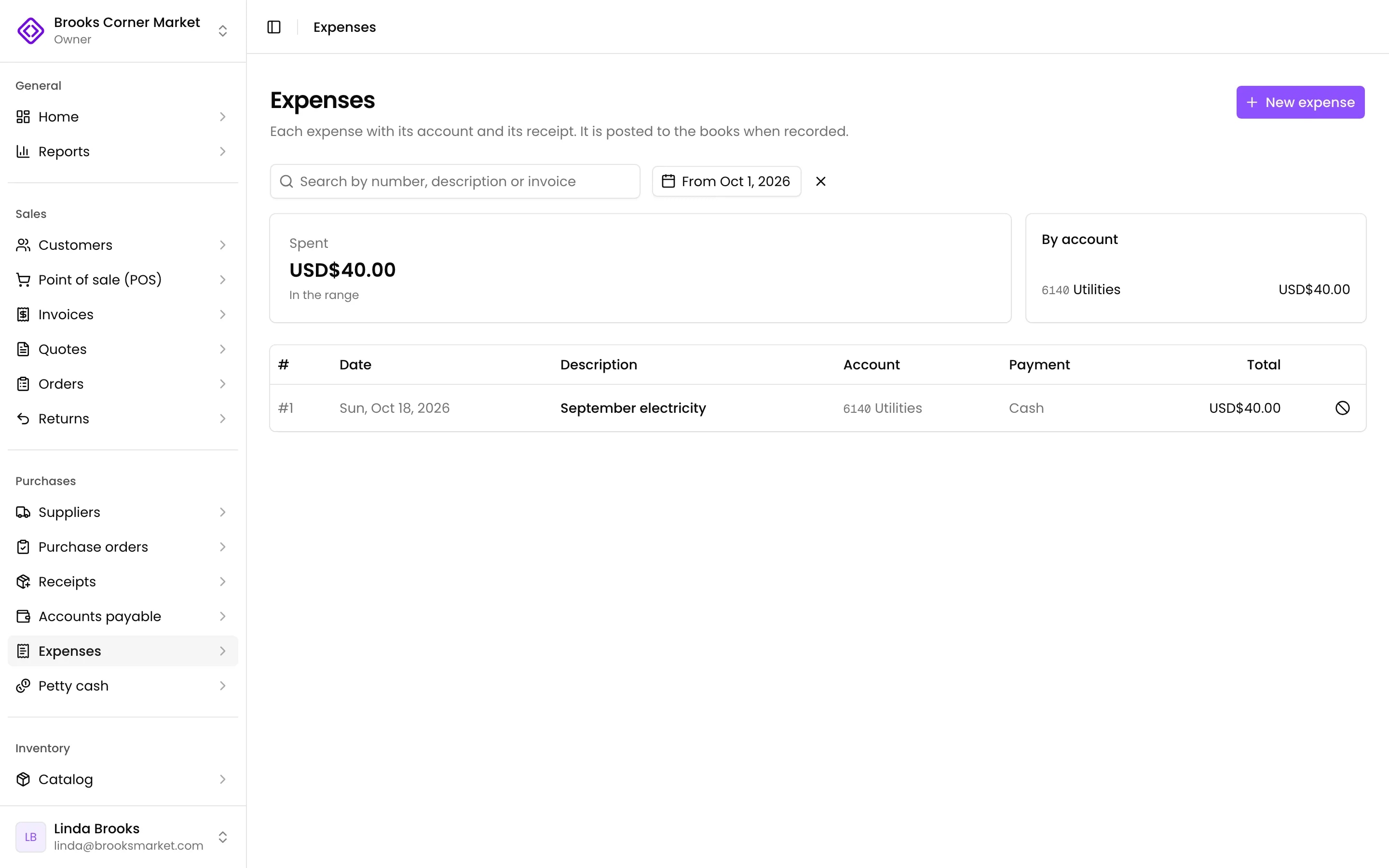Open the Linda Brooks user menu
Image resolution: width=1389 pixels, height=868 pixels.
tap(123, 837)
